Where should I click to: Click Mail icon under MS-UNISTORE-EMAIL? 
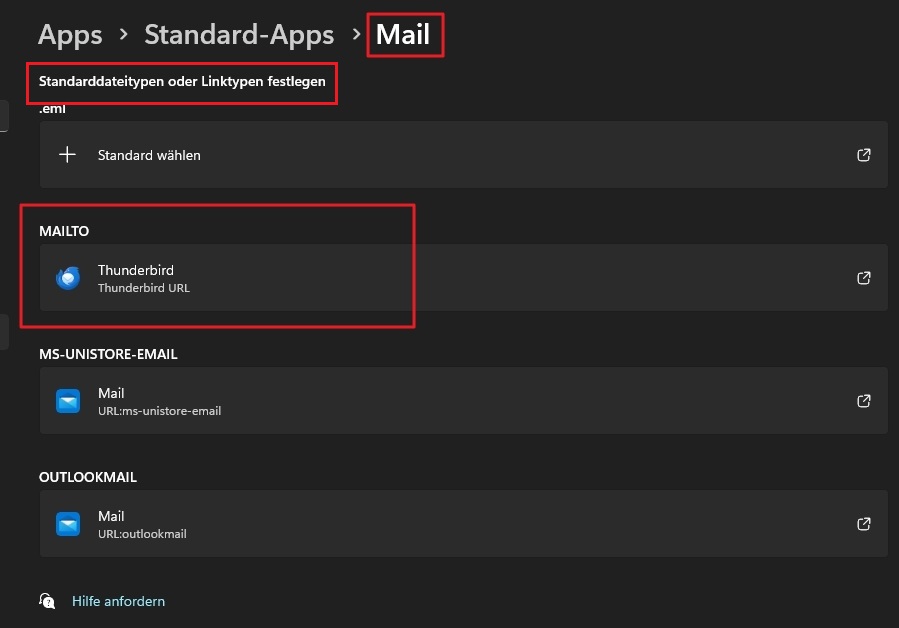(68, 401)
